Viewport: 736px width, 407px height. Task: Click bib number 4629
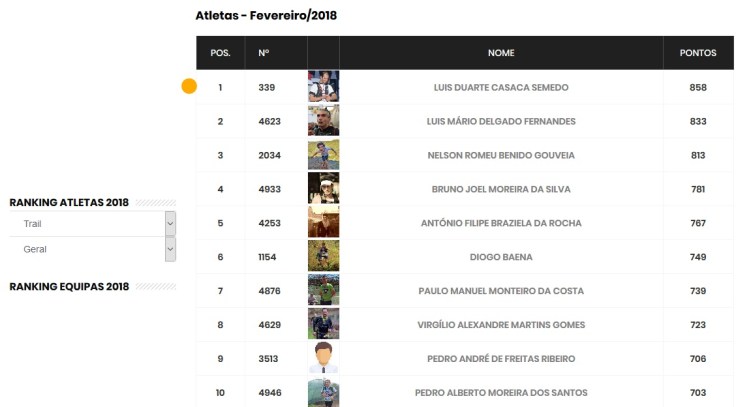[x=269, y=325]
